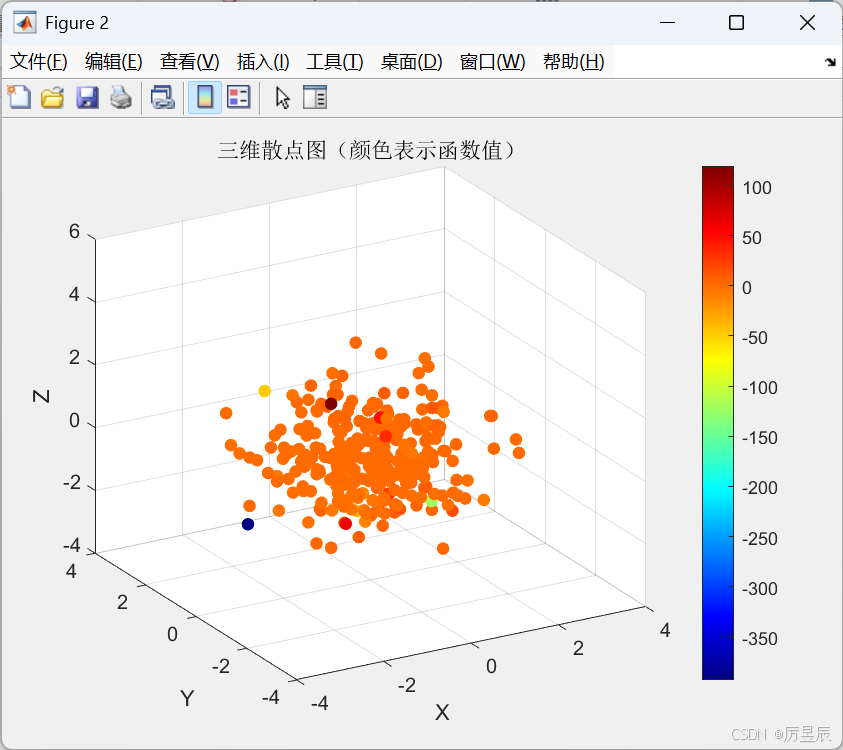Click the dark blue scatter point

tap(248, 524)
